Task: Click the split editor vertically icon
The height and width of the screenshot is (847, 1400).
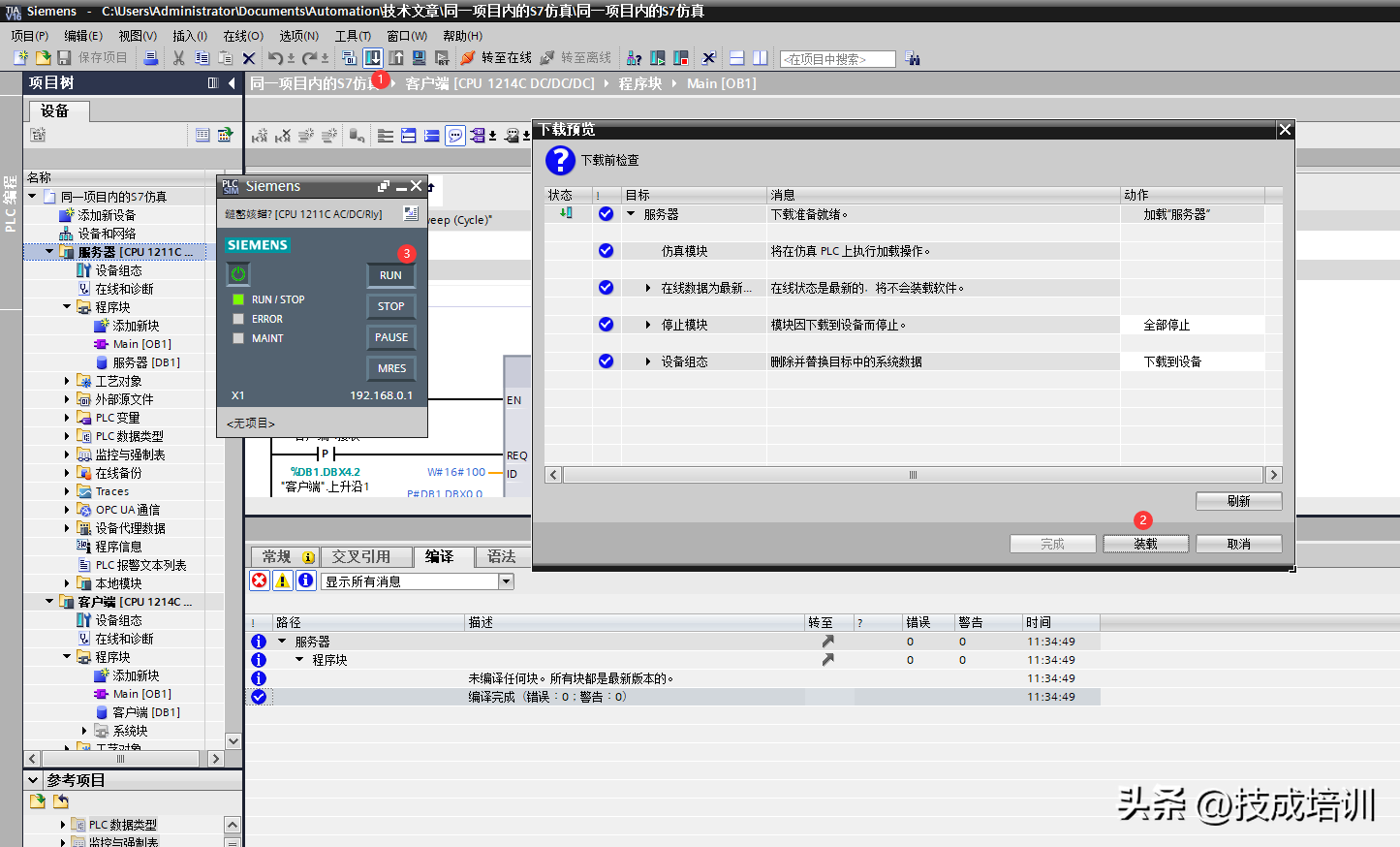Action: click(x=761, y=58)
